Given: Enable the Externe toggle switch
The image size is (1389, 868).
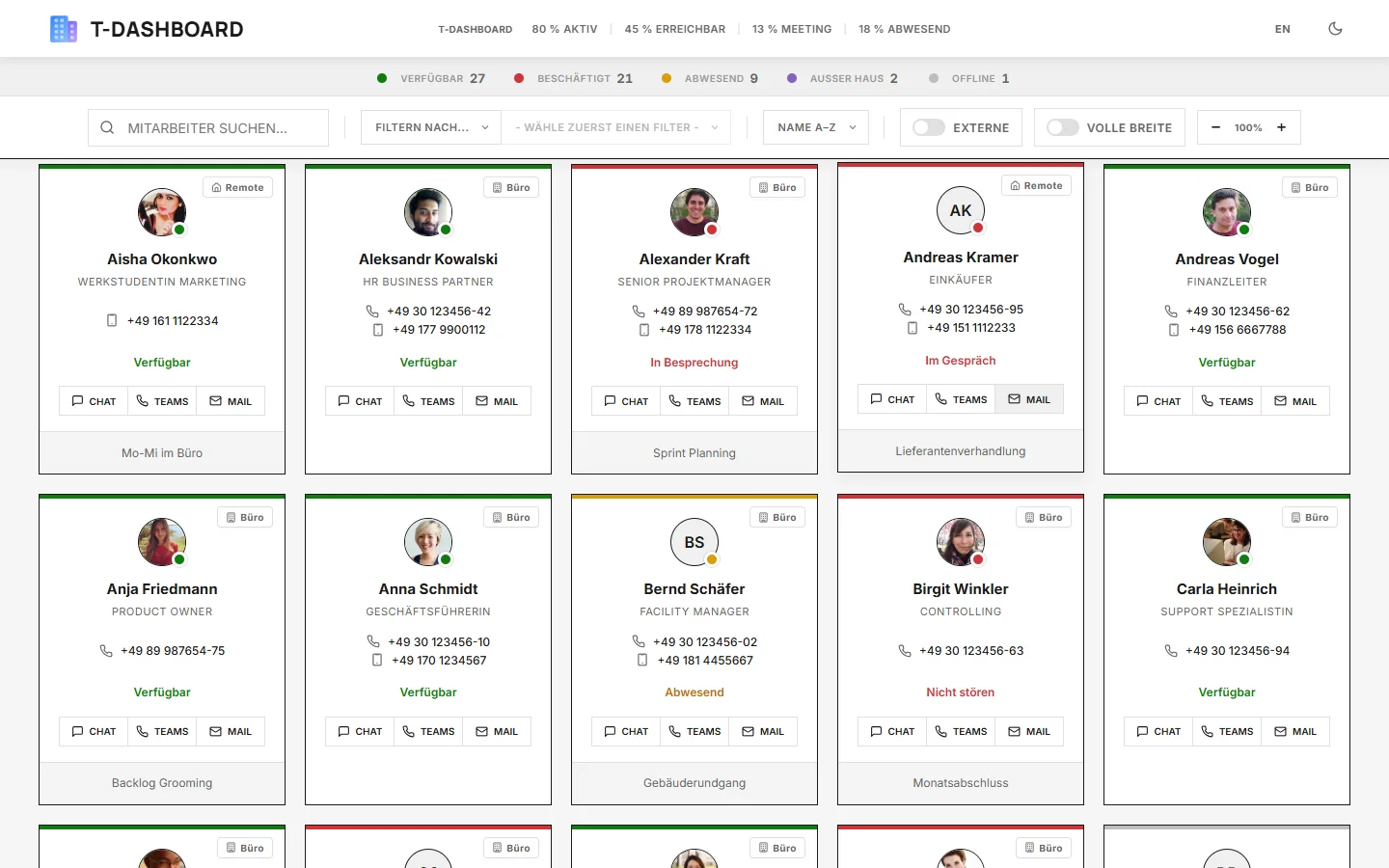Looking at the screenshot, I should 929,127.
